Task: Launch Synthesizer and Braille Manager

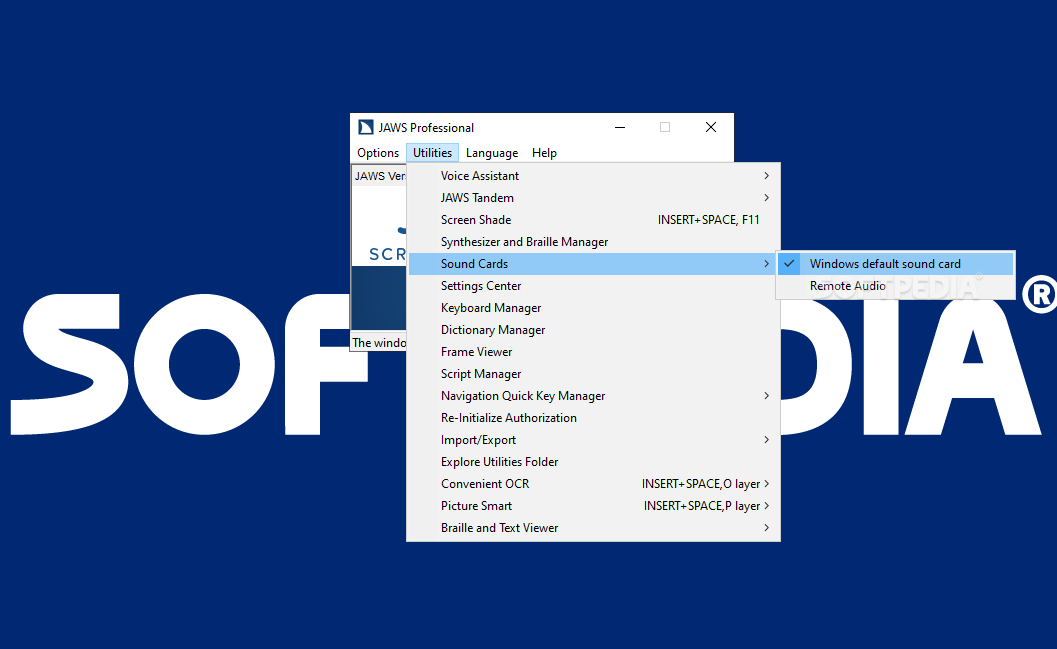Action: pyautogui.click(x=594, y=242)
